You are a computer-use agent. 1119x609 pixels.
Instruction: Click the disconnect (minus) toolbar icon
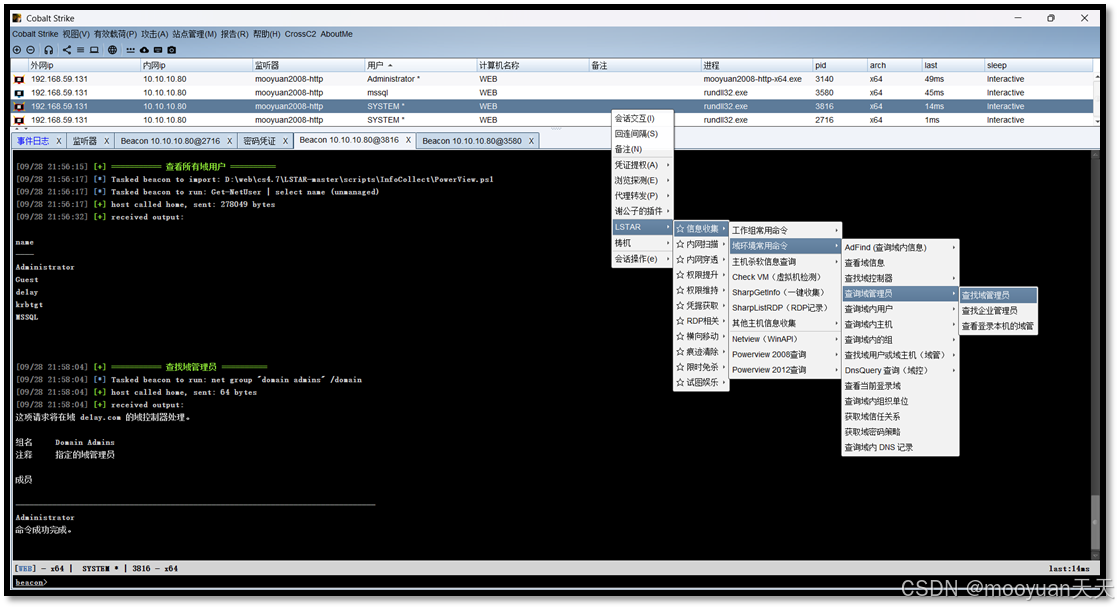[x=31, y=50]
